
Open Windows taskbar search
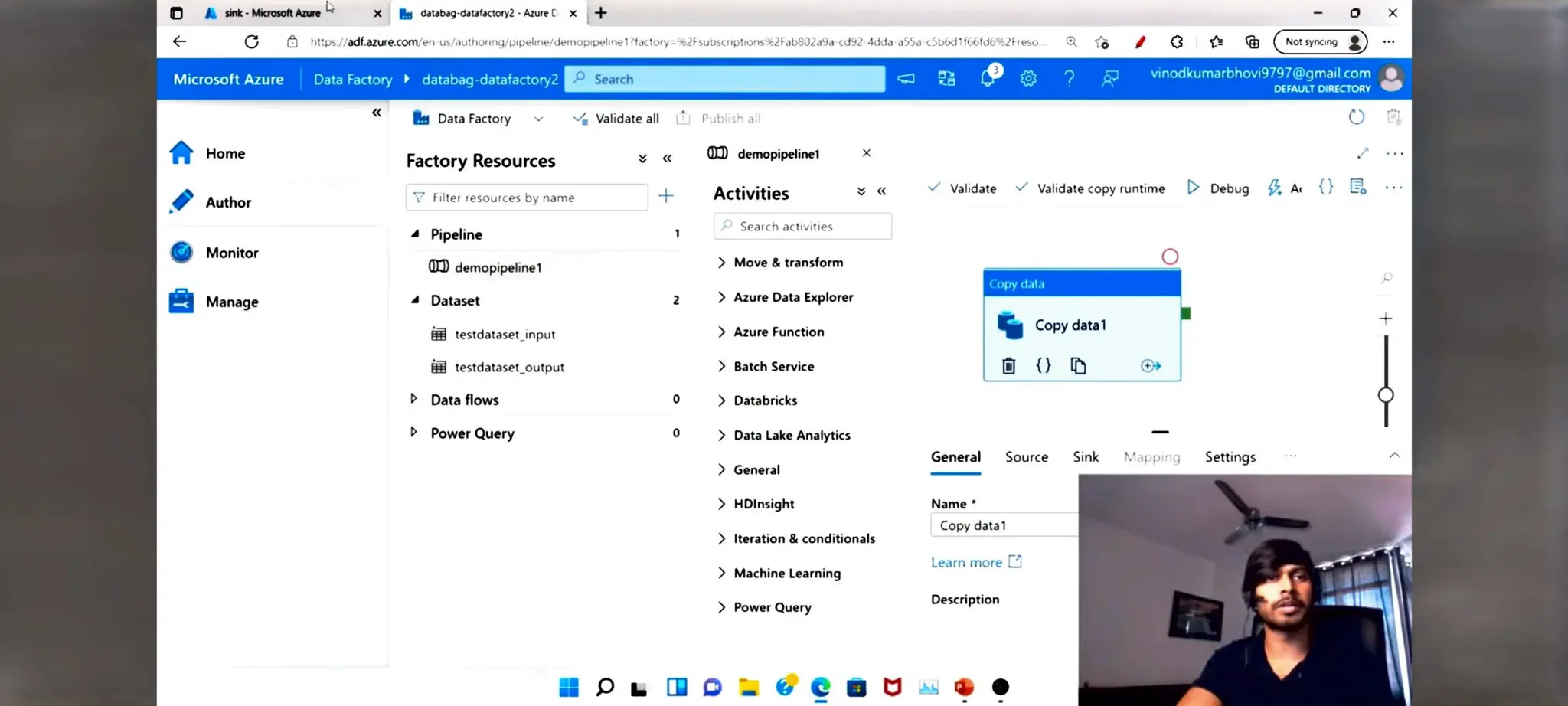[x=605, y=687]
